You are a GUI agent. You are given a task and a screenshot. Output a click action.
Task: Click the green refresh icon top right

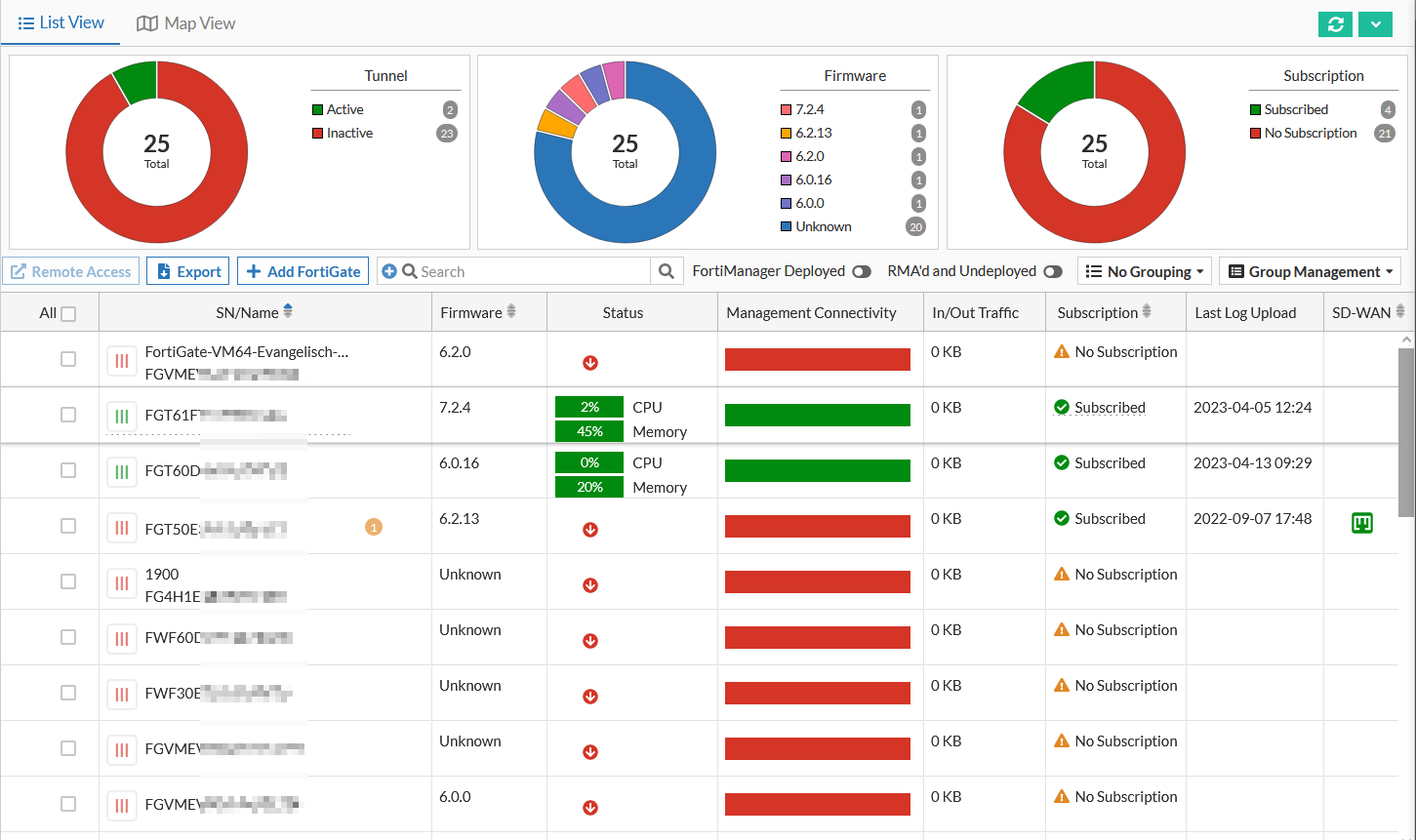pyautogui.click(x=1335, y=24)
